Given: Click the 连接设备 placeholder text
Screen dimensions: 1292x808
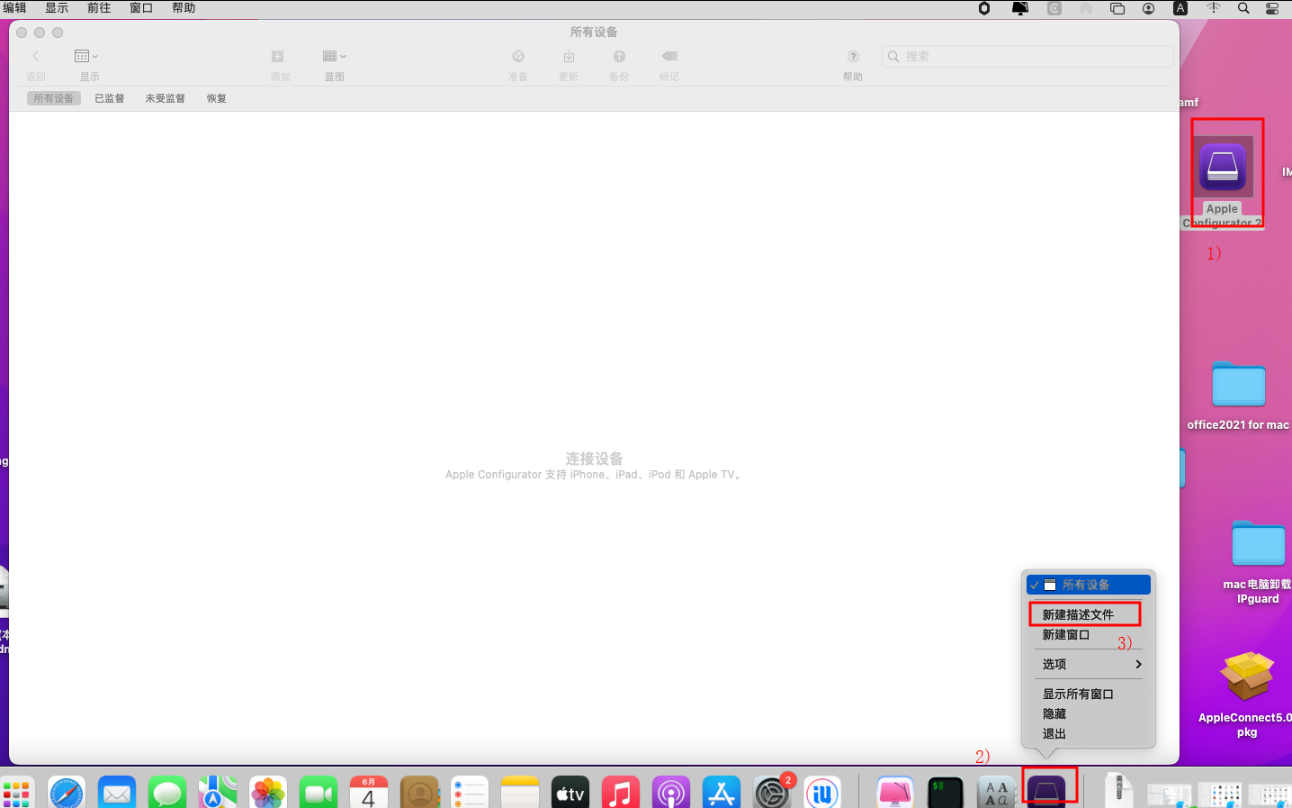Looking at the screenshot, I should tap(594, 459).
